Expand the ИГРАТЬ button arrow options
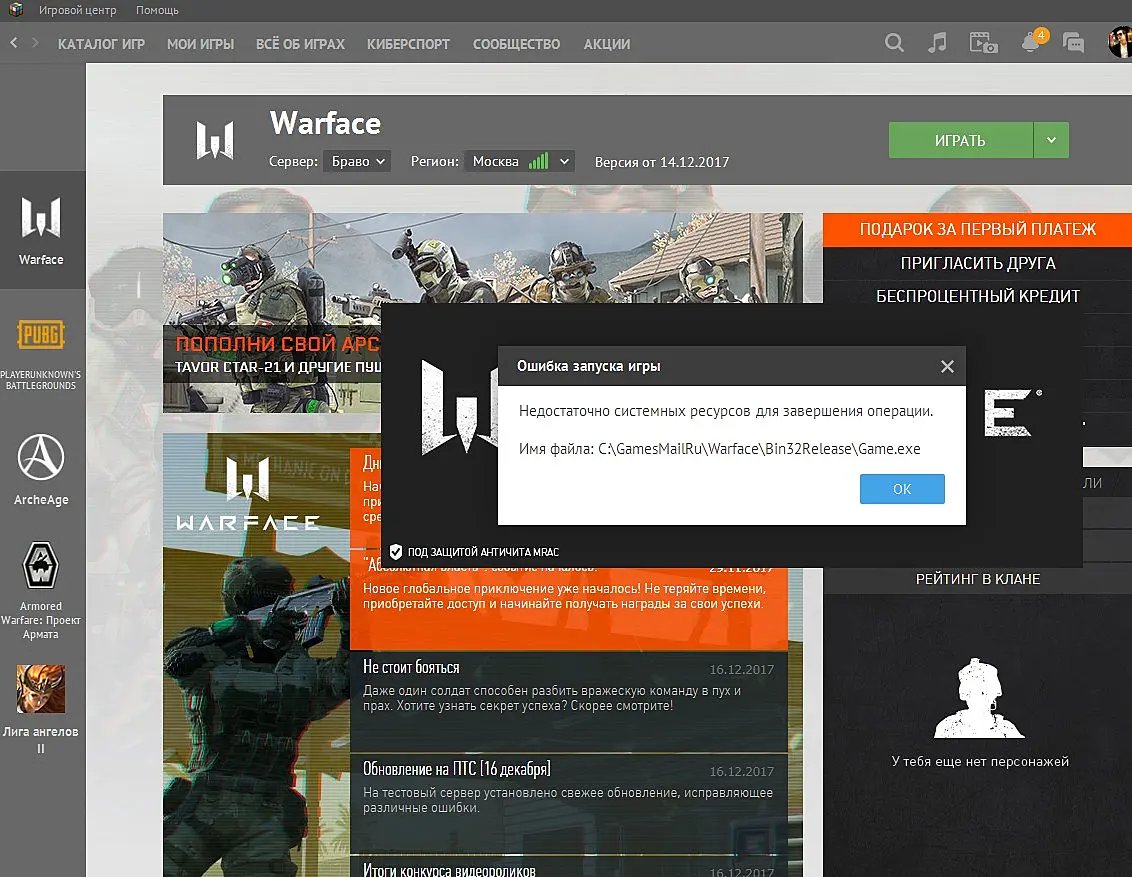The width and height of the screenshot is (1132, 877). pyautogui.click(x=1051, y=140)
